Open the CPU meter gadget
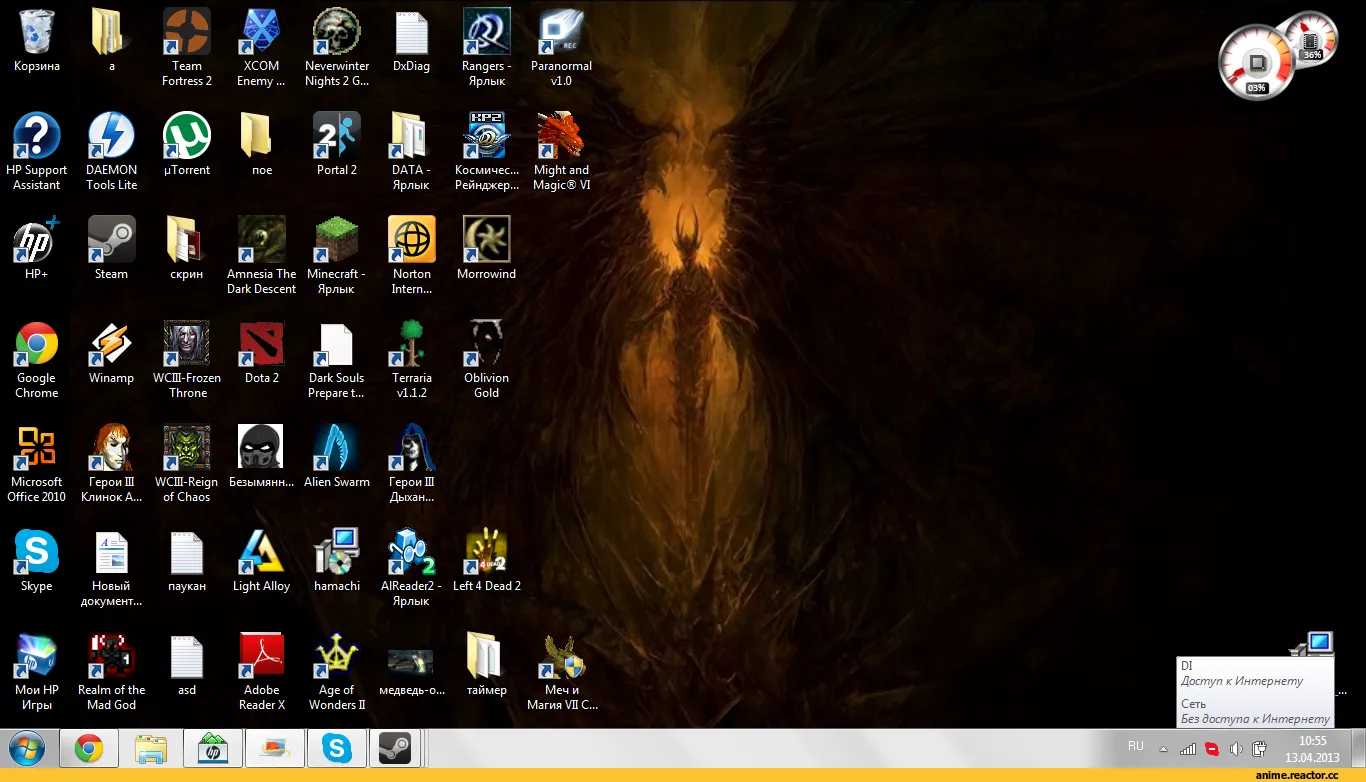The height and width of the screenshot is (782, 1366). pyautogui.click(x=1256, y=64)
